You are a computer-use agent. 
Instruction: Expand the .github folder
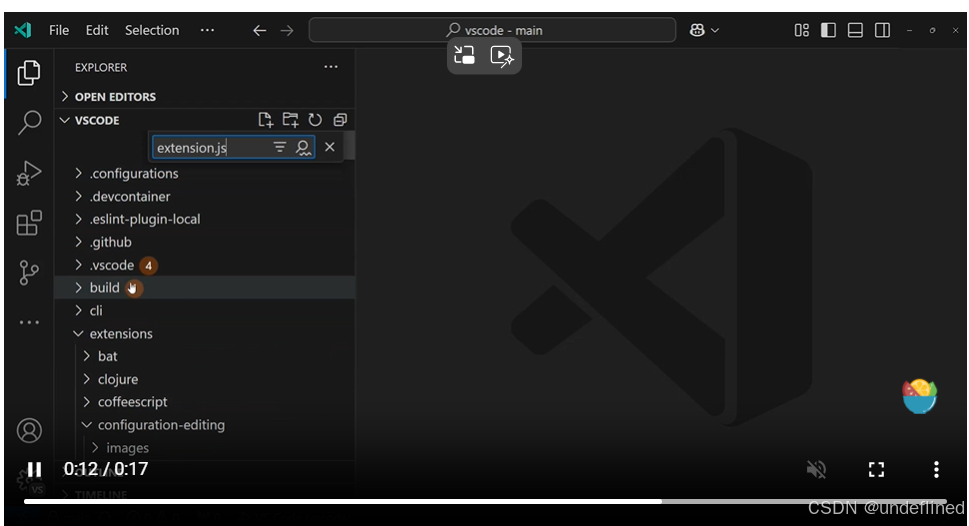[205, 242]
